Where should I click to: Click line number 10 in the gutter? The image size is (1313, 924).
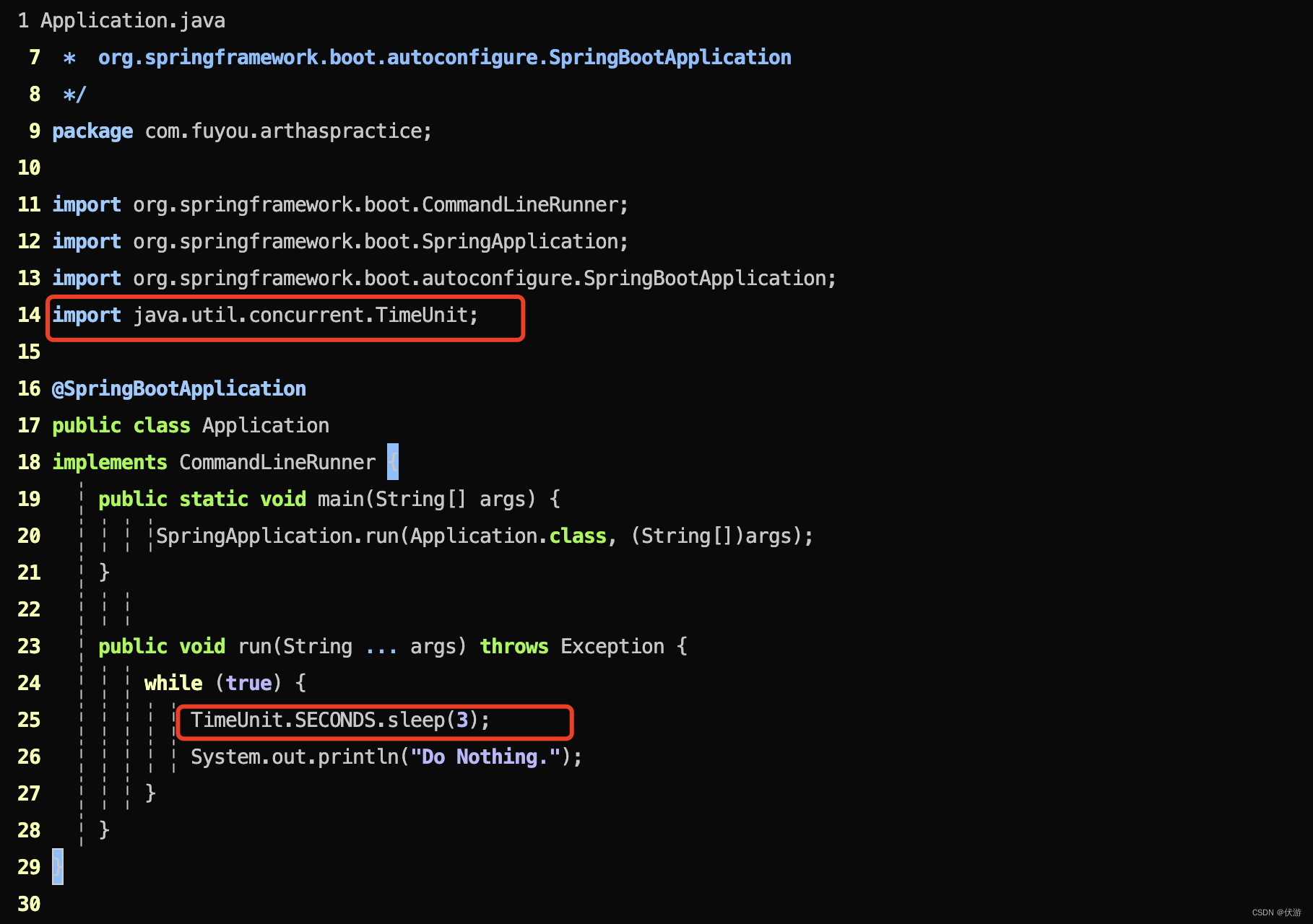[x=29, y=168]
